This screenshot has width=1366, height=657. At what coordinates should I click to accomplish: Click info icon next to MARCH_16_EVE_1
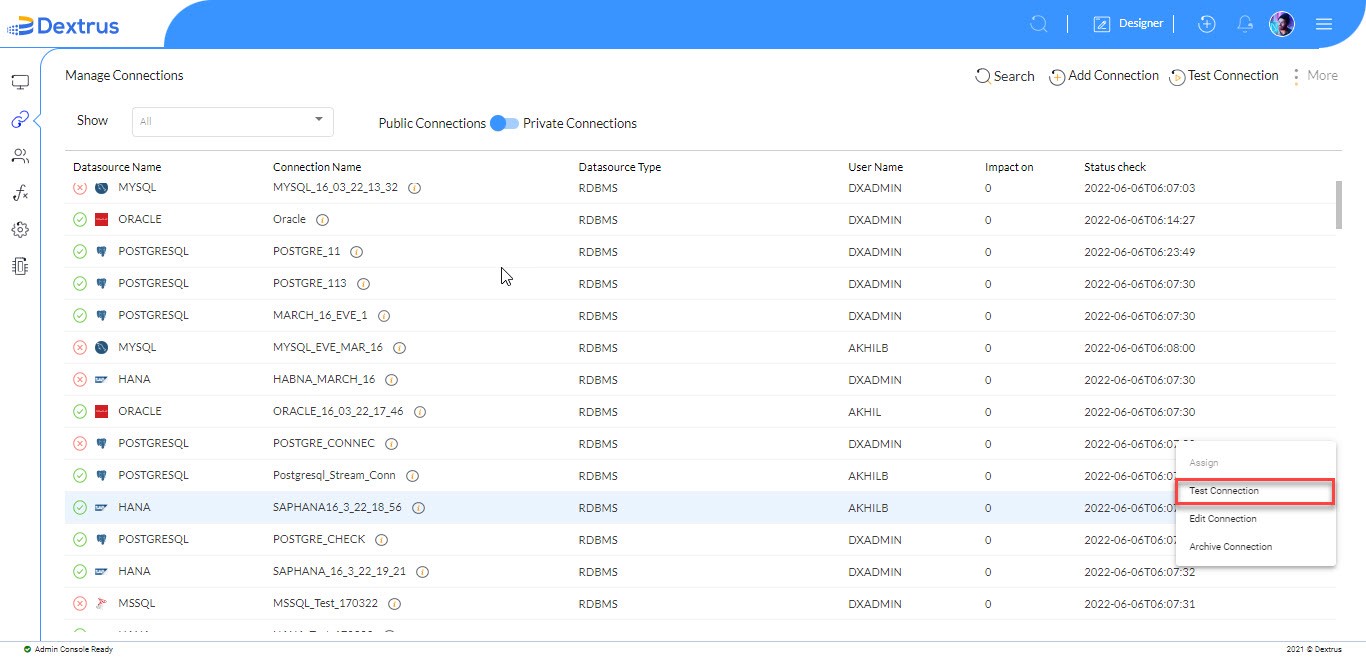pyautogui.click(x=384, y=316)
